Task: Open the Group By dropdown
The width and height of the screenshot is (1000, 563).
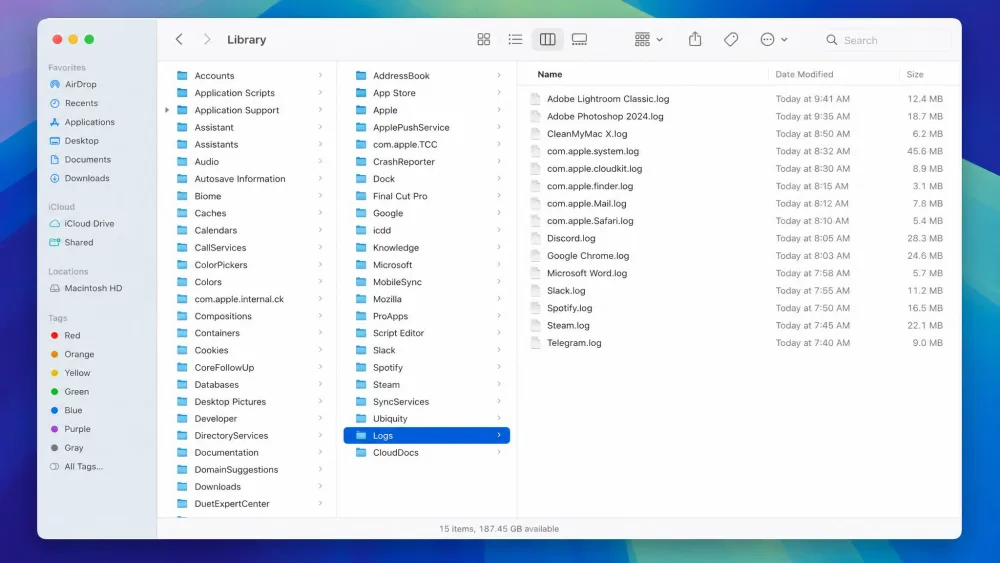Action: (x=649, y=40)
